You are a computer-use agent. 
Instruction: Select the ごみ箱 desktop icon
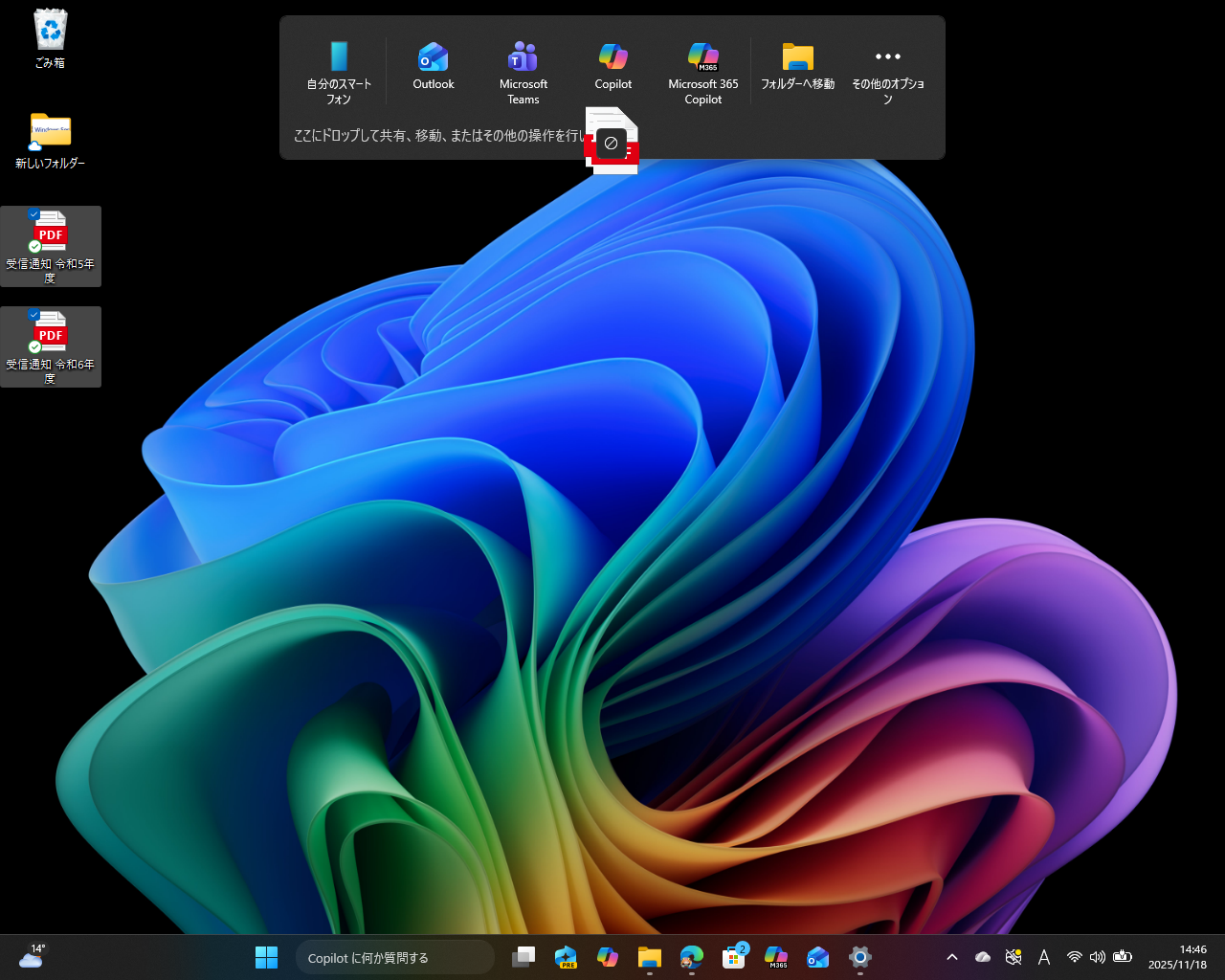(50, 38)
